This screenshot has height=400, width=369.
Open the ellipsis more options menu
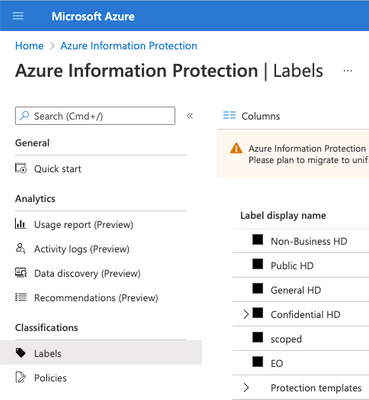[x=348, y=71]
